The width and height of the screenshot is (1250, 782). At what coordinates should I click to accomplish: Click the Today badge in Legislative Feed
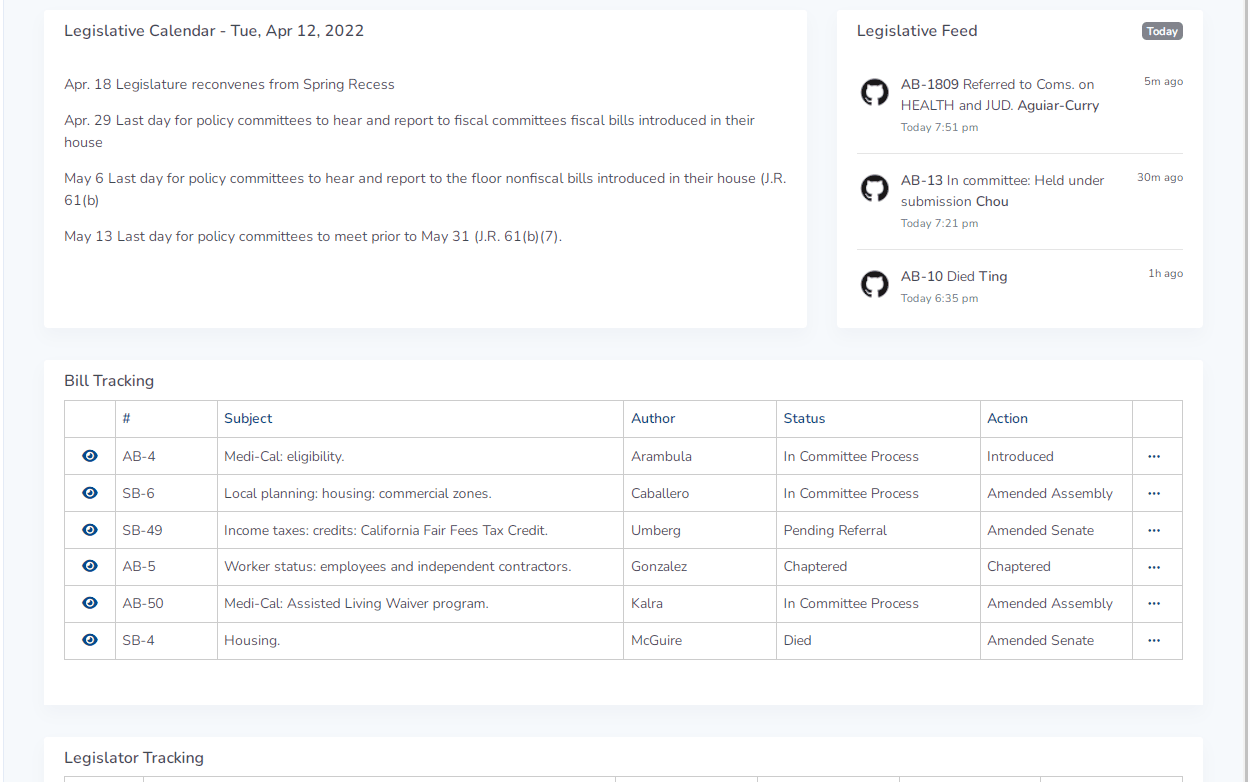pos(1161,31)
